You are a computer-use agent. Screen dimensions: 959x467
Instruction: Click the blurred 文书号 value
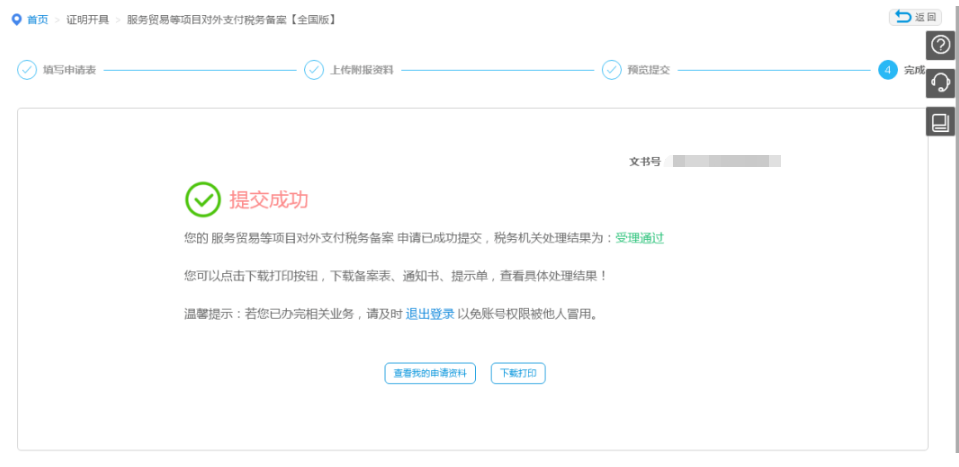(x=722, y=161)
